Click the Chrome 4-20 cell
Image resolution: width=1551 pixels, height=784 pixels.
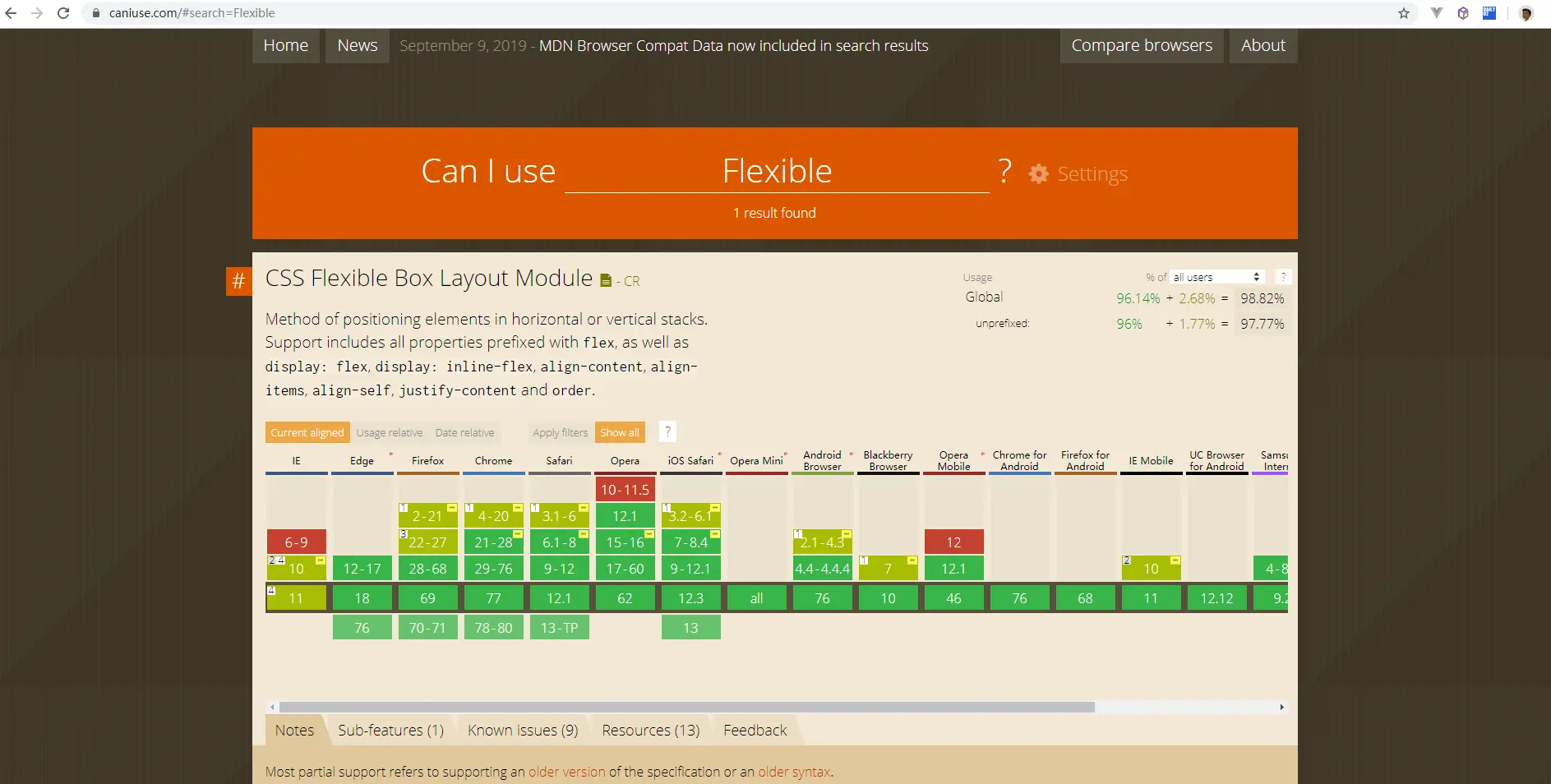(x=494, y=516)
